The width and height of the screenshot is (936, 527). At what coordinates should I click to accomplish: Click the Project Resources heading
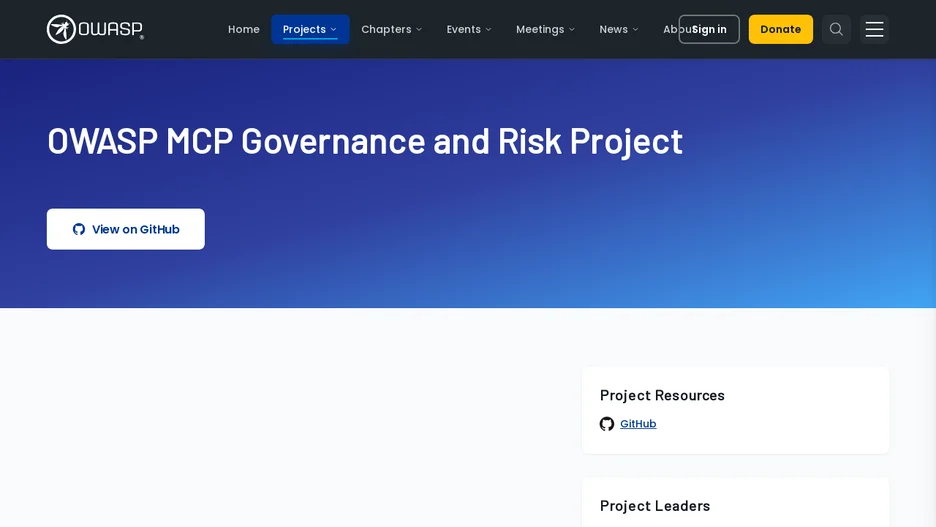(662, 395)
